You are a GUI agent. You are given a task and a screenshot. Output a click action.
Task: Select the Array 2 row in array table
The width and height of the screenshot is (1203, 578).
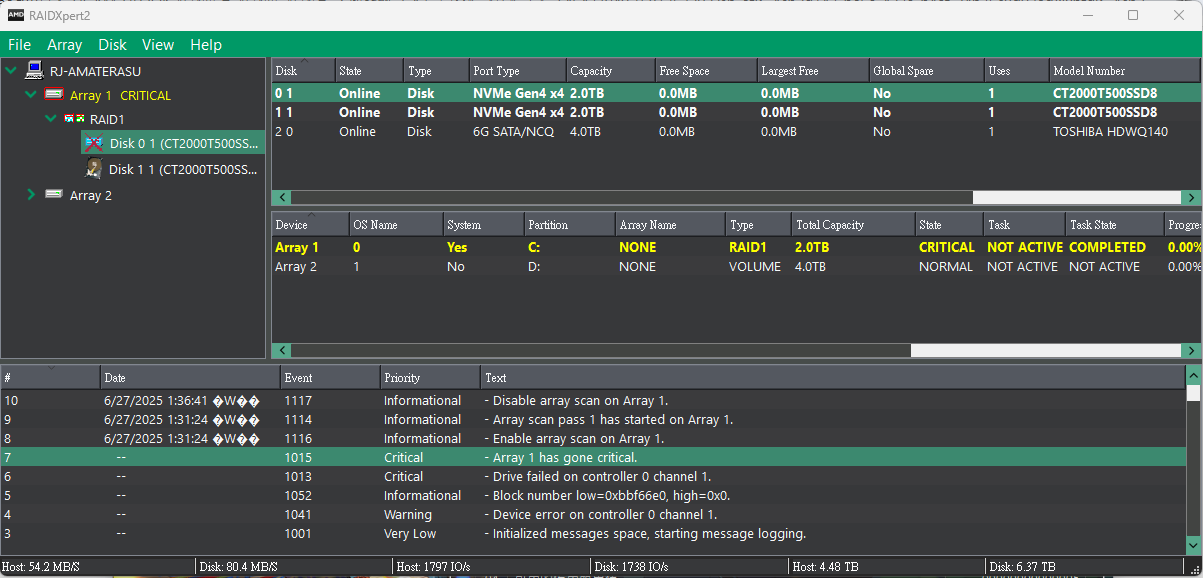click(x=736, y=267)
